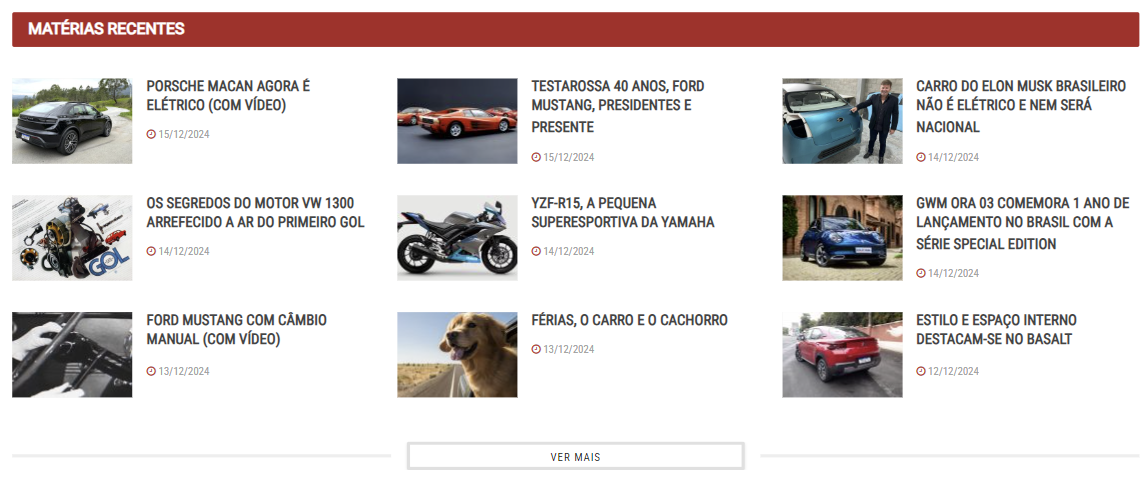The width and height of the screenshot is (1148, 492).
Task: Open the Testarossa 40 anos article headline
Action: [618, 107]
